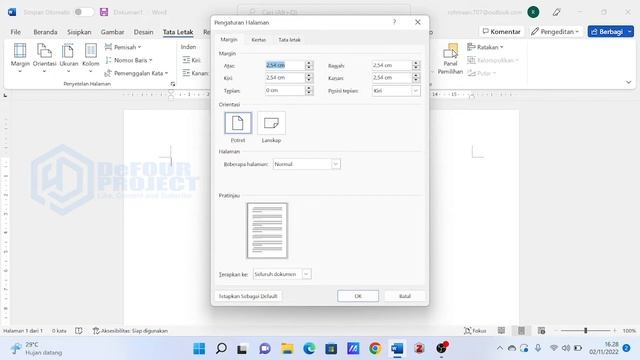Image resolution: width=640 pixels, height=360 pixels.
Task: Open the Pemisah breaks menu
Action: pyautogui.click(x=123, y=47)
